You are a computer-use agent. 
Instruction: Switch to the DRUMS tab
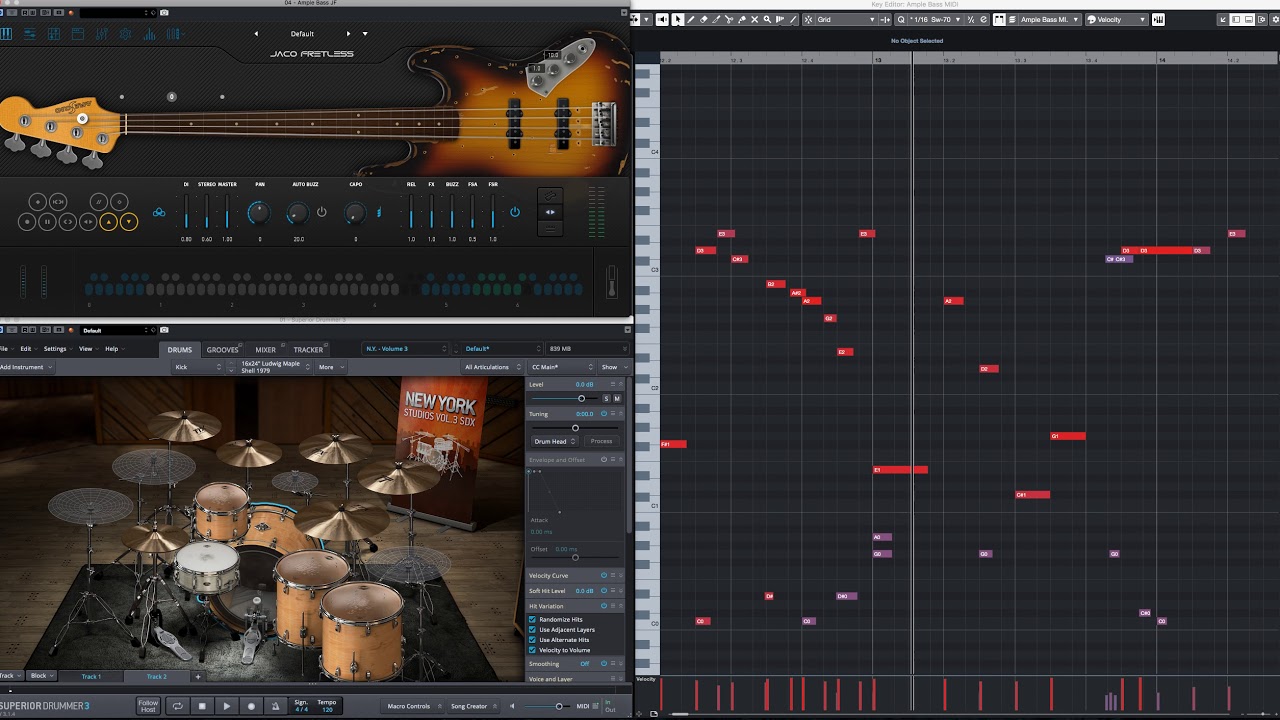tap(180, 350)
